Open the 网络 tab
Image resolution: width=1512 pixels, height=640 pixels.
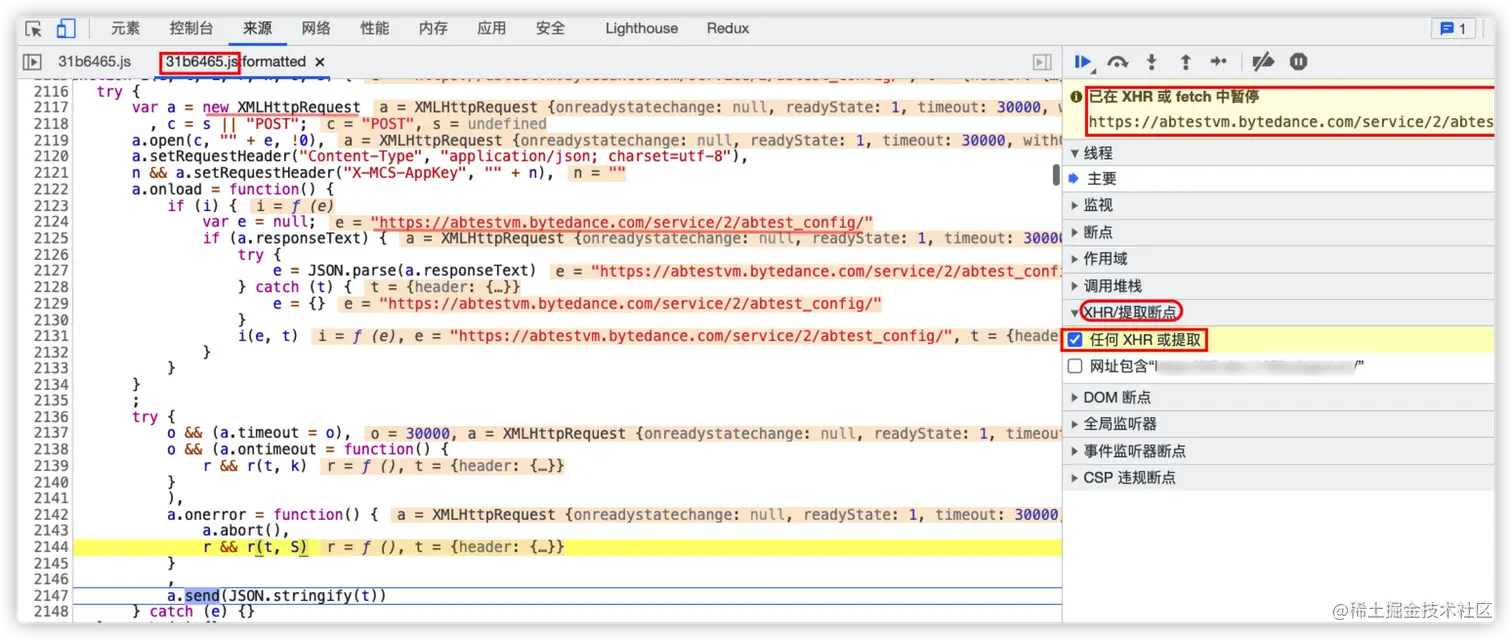click(x=316, y=28)
